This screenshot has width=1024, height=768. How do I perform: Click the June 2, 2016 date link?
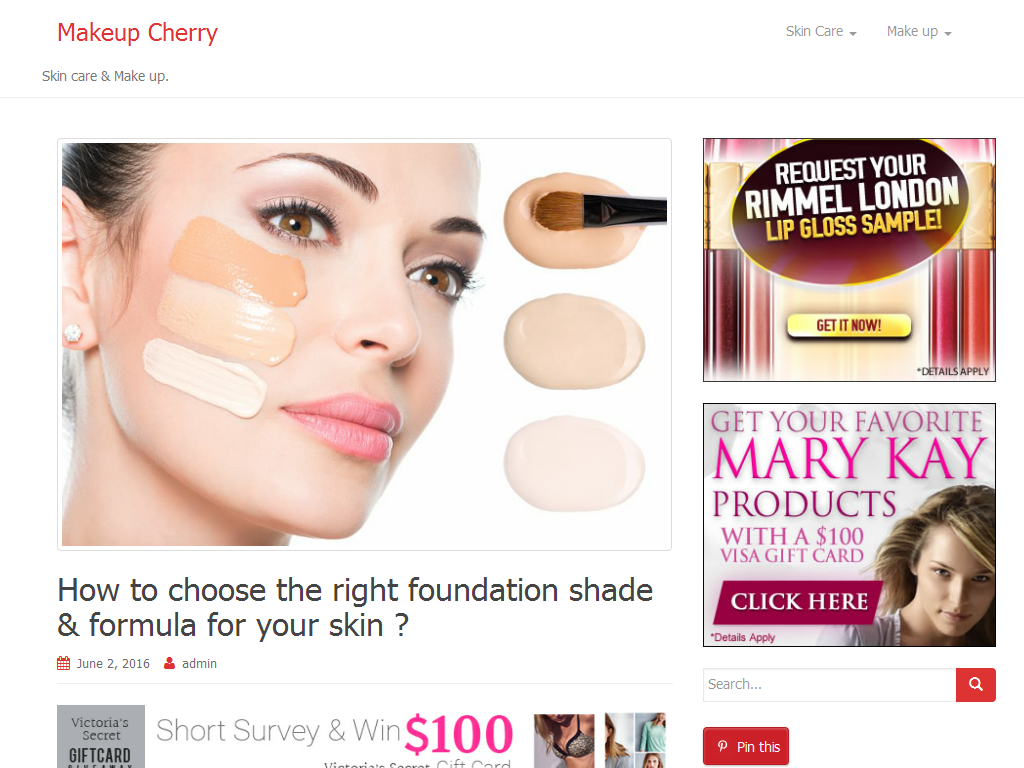113,664
